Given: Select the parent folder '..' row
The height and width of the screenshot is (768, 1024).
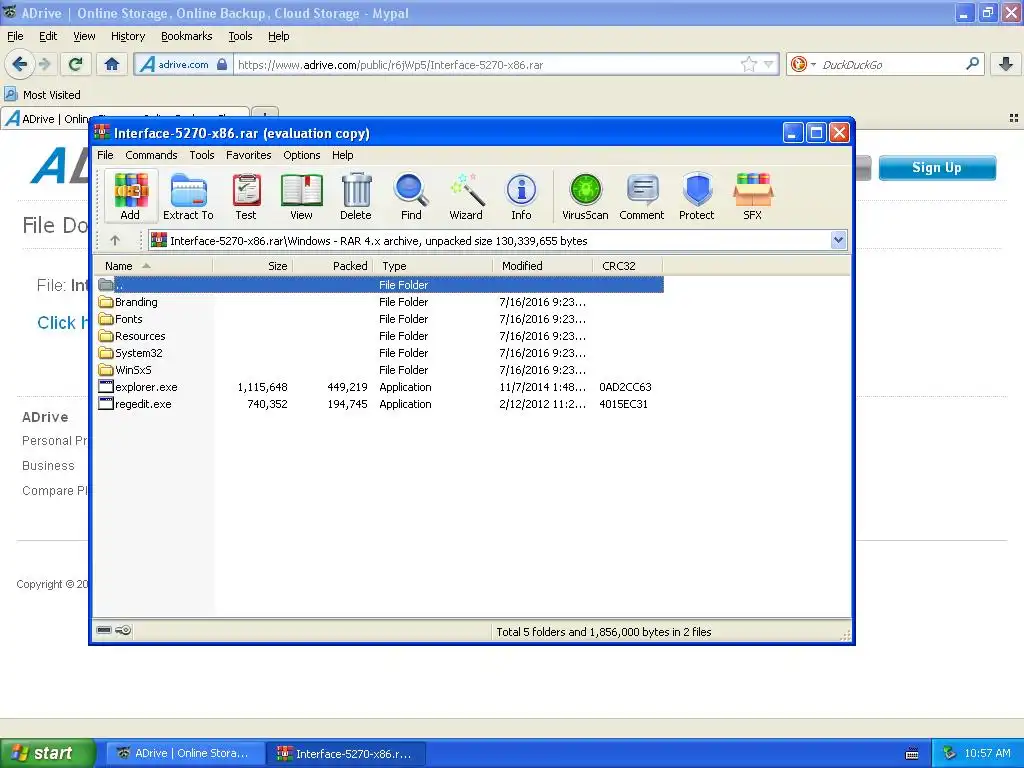Looking at the screenshot, I should (380, 285).
